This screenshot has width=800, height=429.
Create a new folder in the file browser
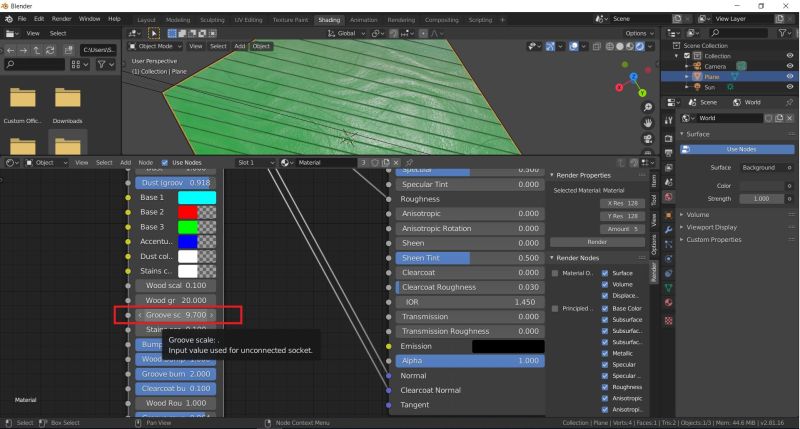tap(68, 50)
